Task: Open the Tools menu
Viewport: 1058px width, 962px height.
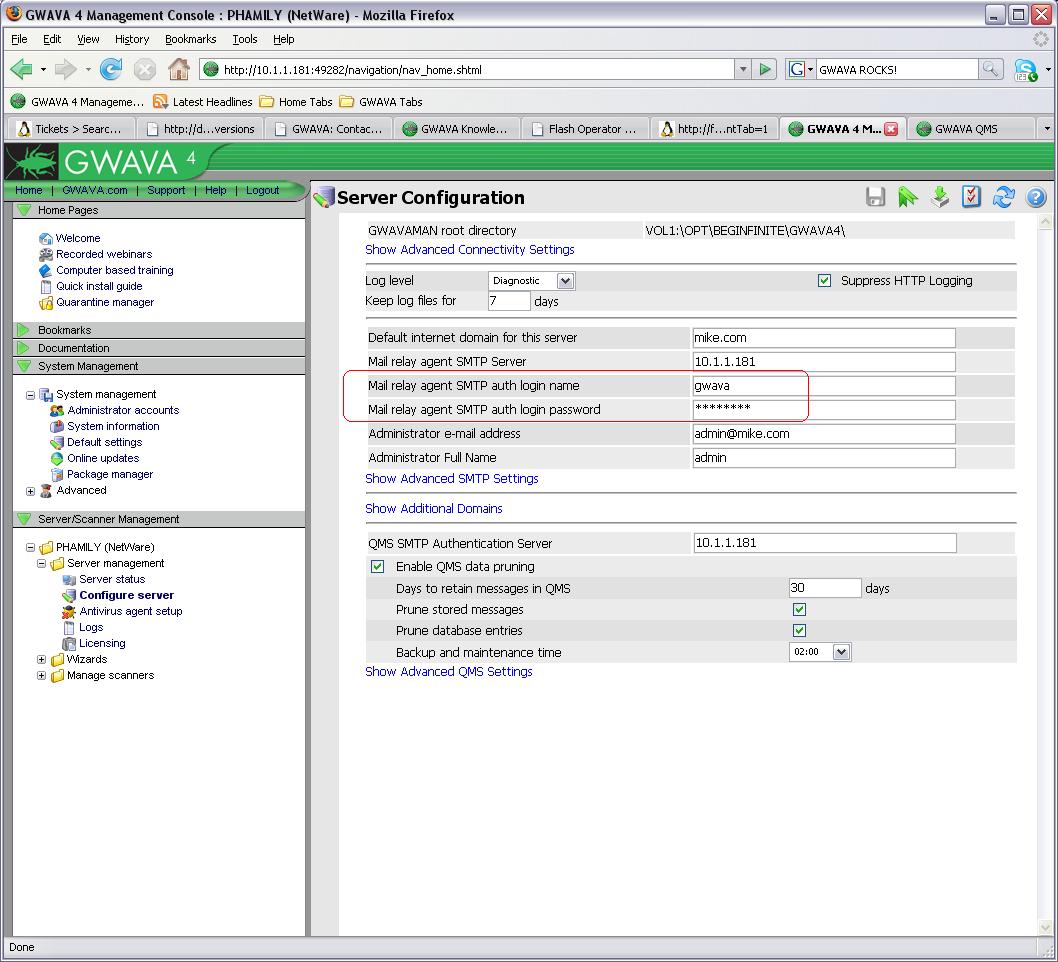Action: [x=244, y=39]
